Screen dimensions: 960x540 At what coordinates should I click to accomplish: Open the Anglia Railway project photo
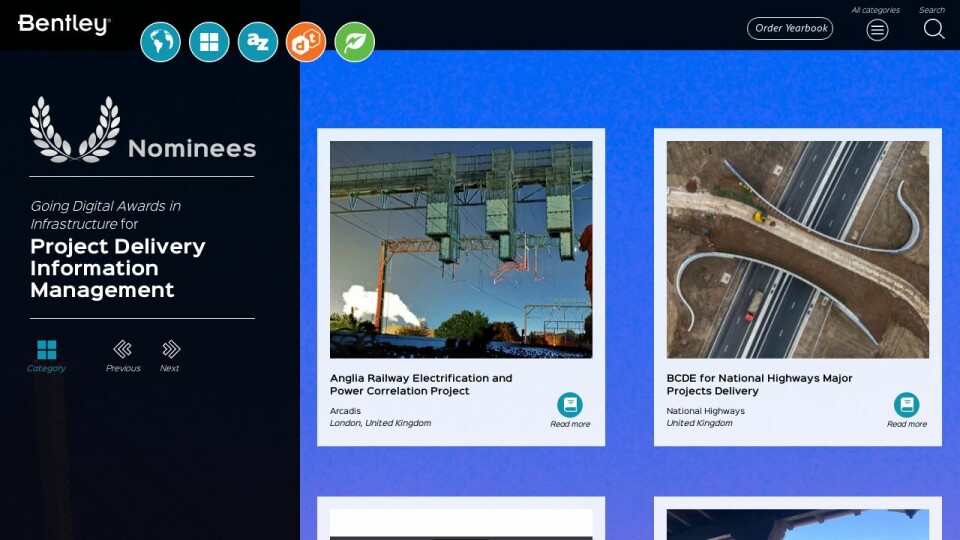tap(461, 250)
